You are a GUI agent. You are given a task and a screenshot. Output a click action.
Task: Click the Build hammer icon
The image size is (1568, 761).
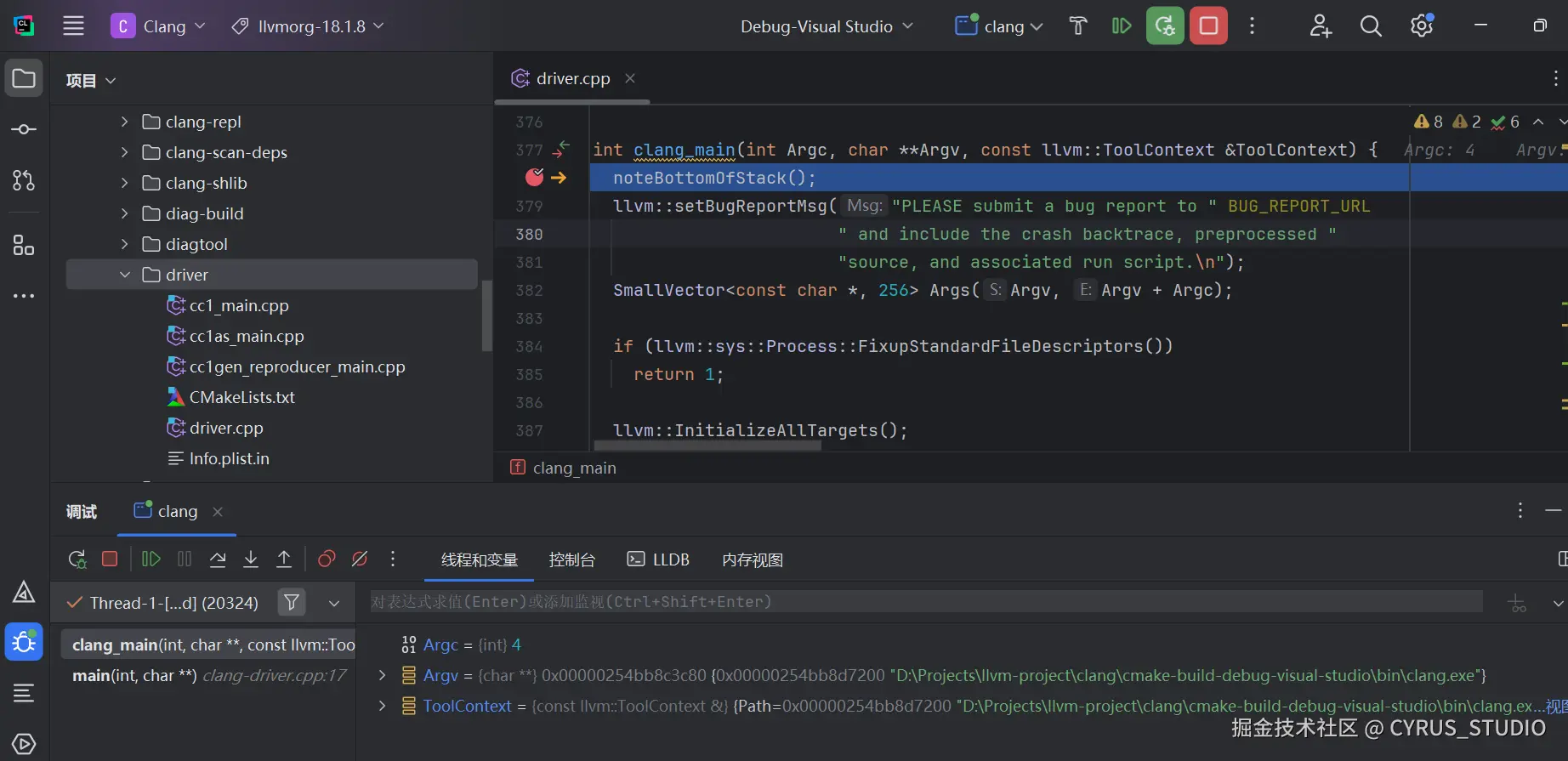[x=1078, y=26]
